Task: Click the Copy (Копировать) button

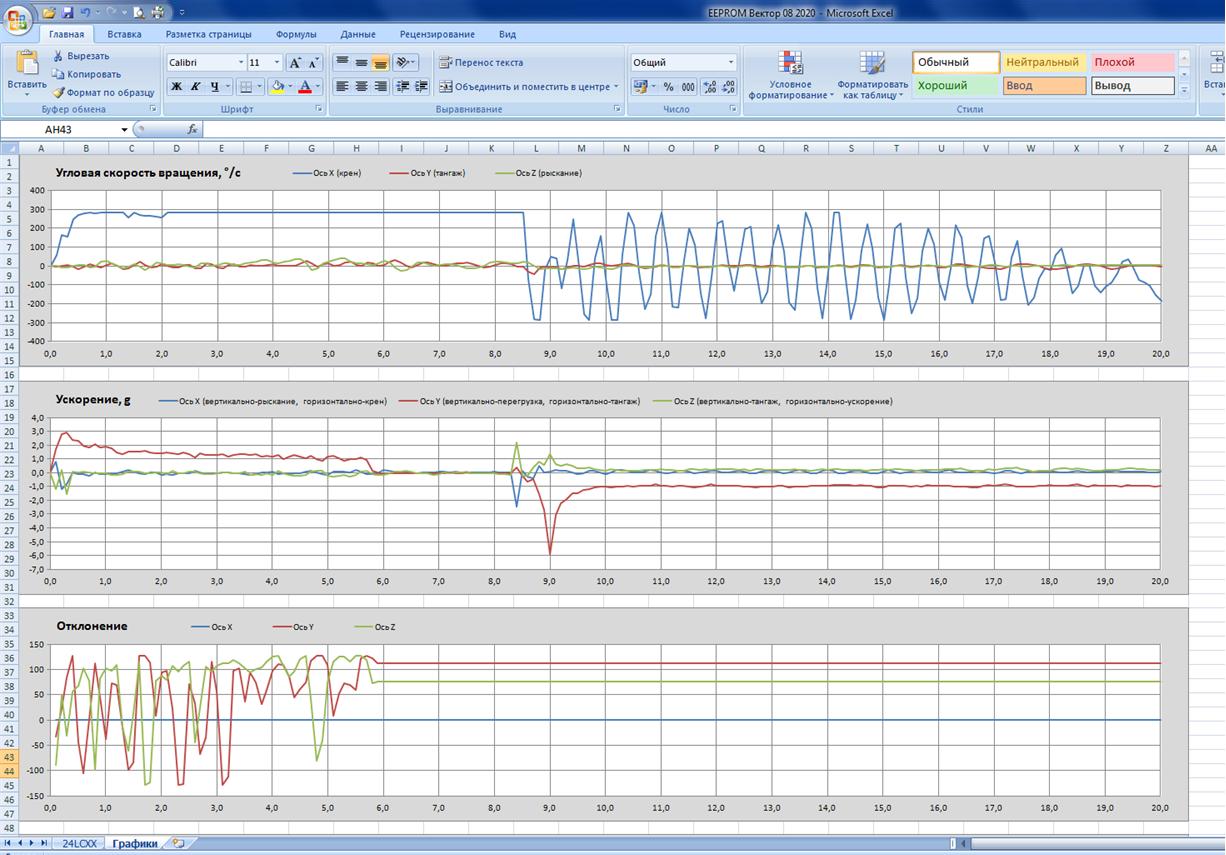Action: click(86, 74)
